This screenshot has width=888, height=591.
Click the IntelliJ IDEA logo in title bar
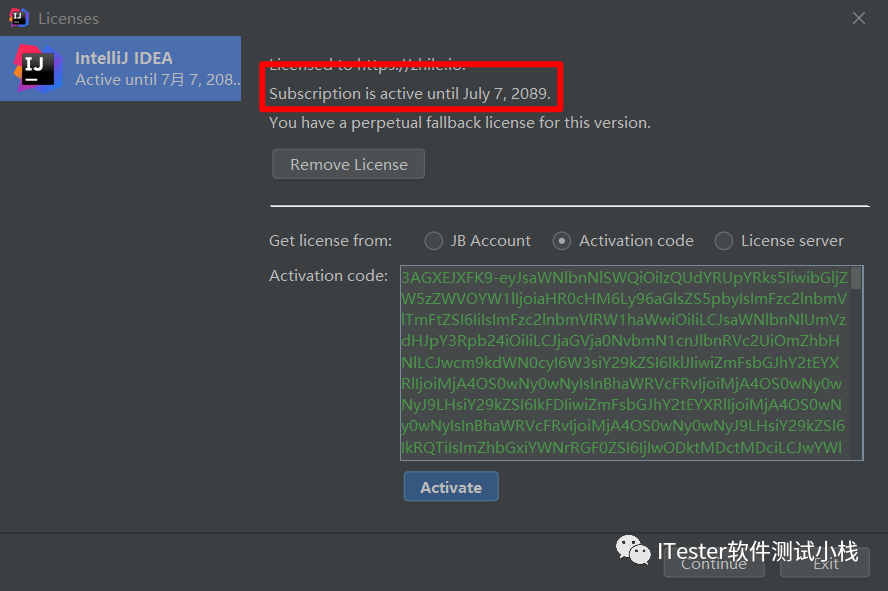point(18,17)
